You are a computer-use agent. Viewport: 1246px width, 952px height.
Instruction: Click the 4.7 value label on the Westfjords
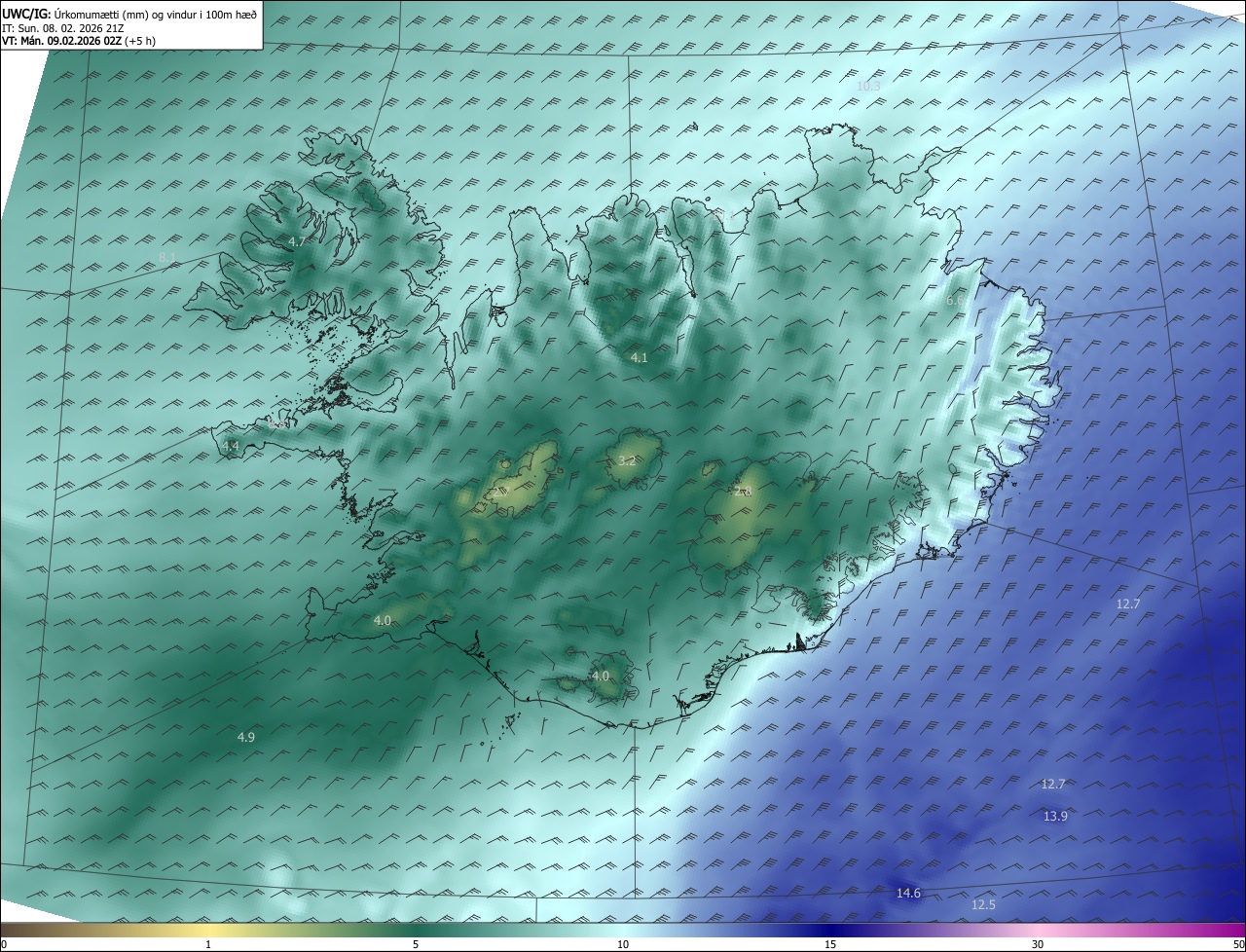coord(297,241)
